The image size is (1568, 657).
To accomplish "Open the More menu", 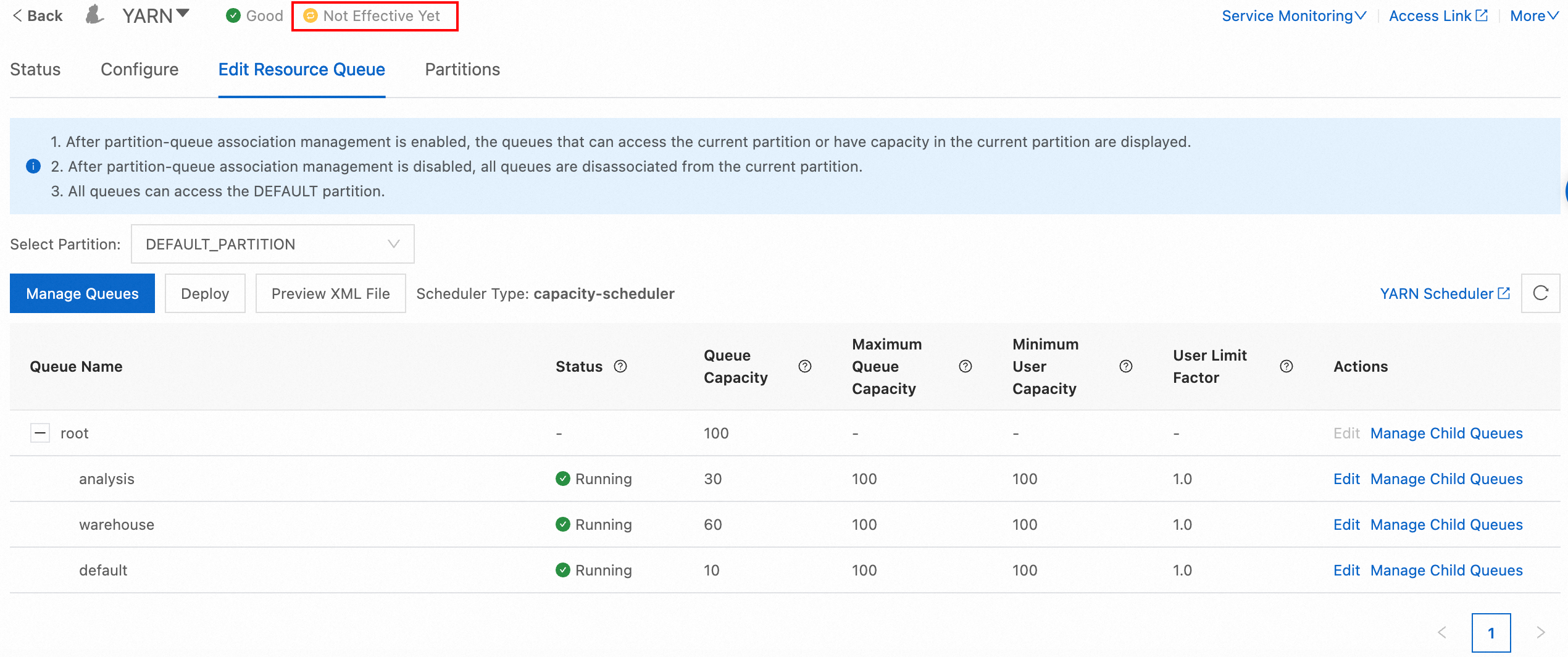I will [1535, 15].
